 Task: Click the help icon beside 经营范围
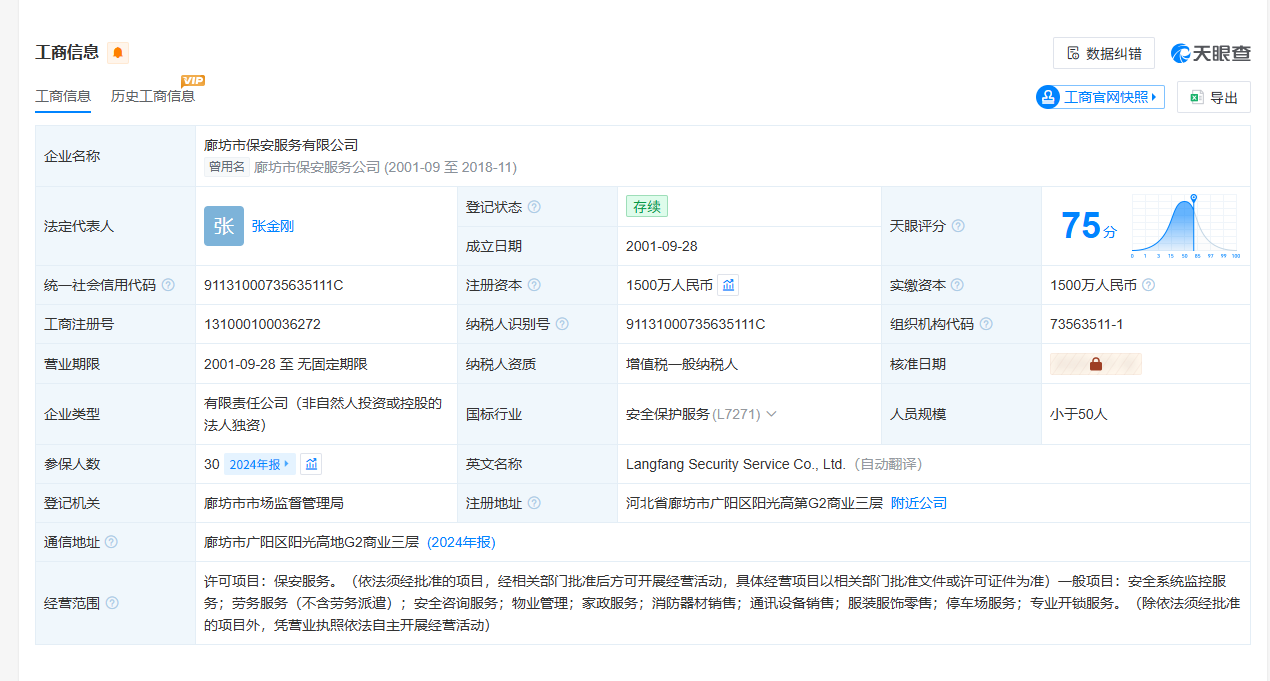[112, 602]
